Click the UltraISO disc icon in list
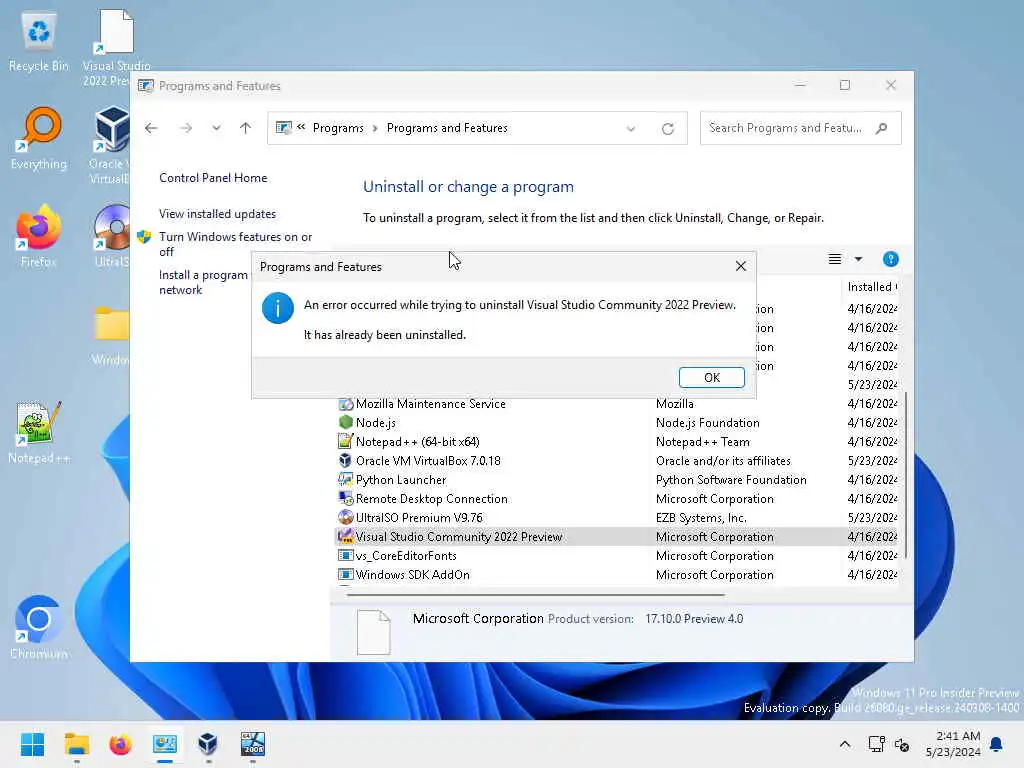This screenshot has width=1024, height=768. [345, 517]
